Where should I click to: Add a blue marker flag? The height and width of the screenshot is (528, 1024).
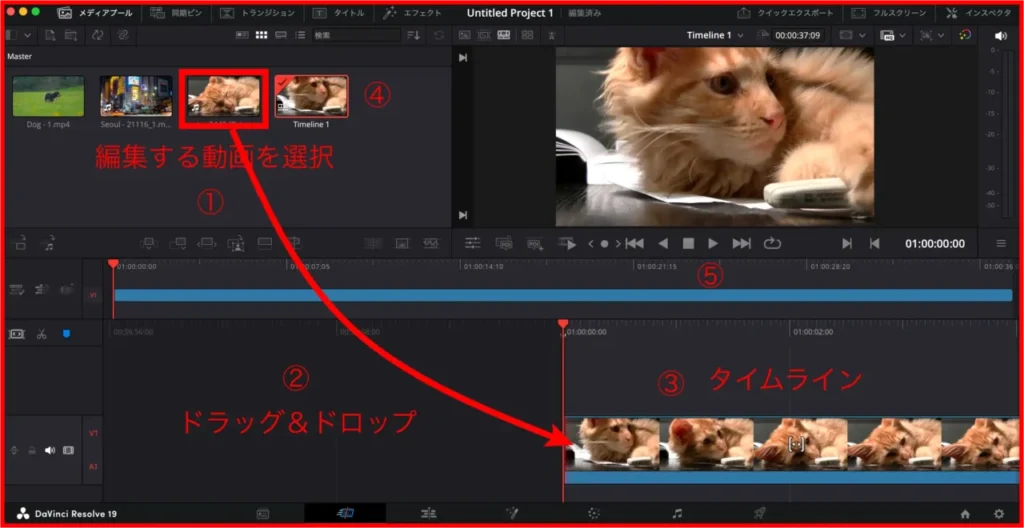click(66, 334)
